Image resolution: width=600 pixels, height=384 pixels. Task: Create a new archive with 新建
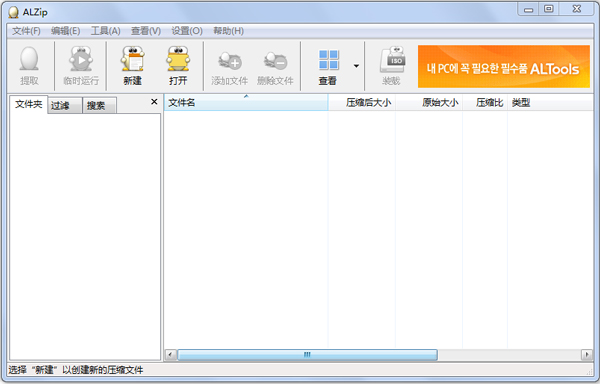(x=132, y=59)
